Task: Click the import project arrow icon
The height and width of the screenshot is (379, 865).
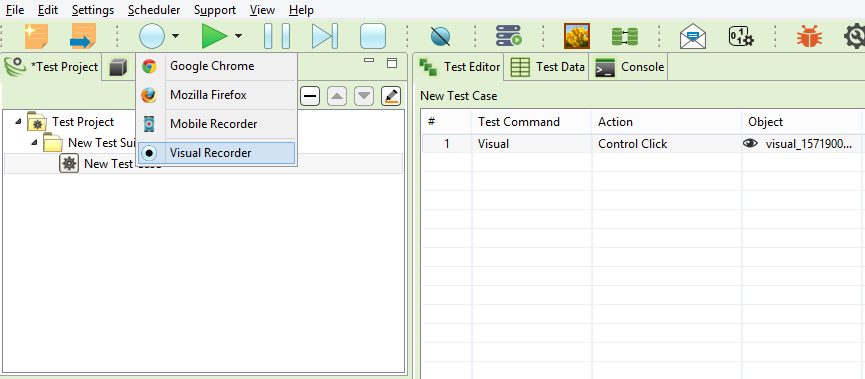Action: click(83, 36)
